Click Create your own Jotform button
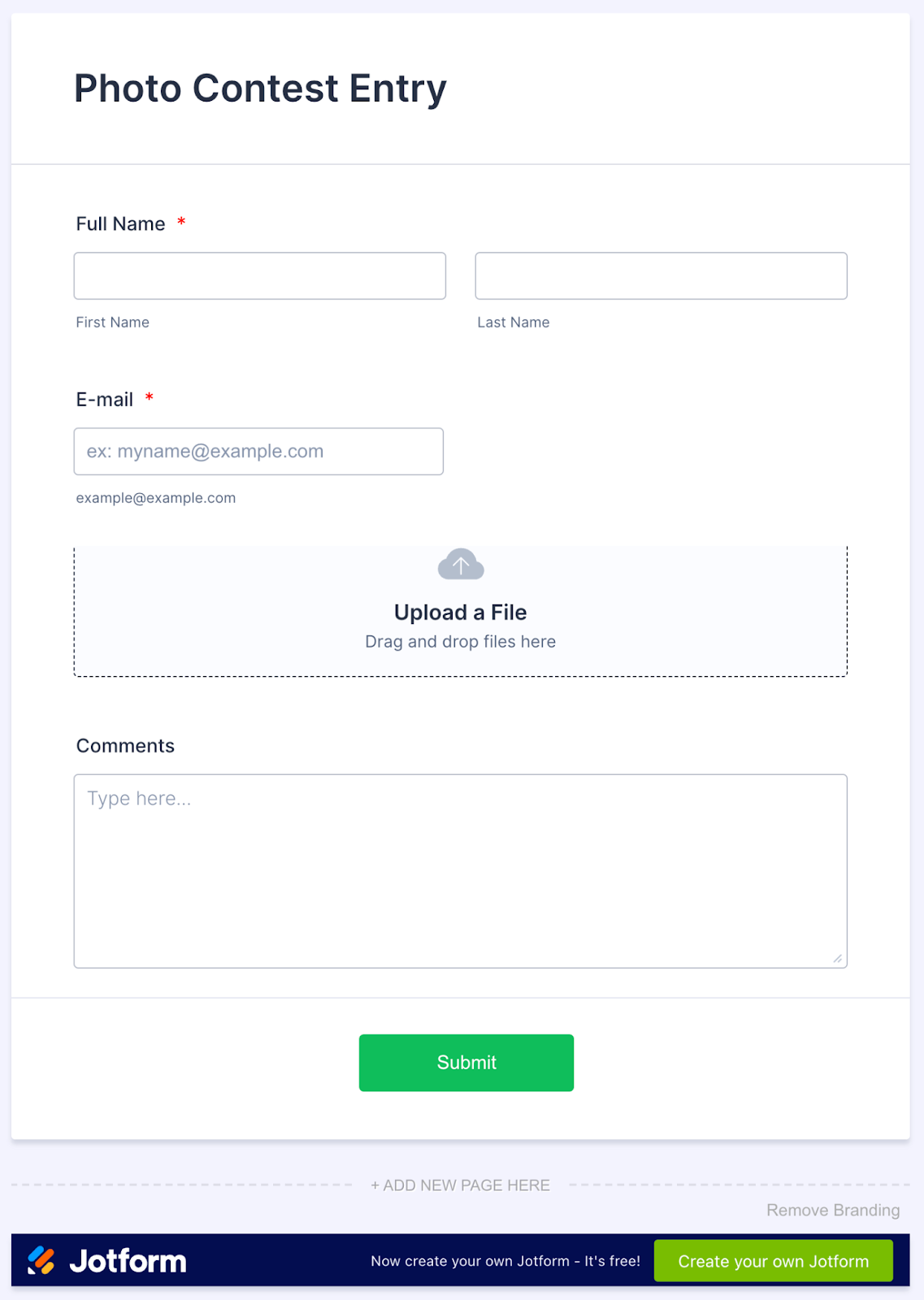 pyautogui.click(x=773, y=1261)
